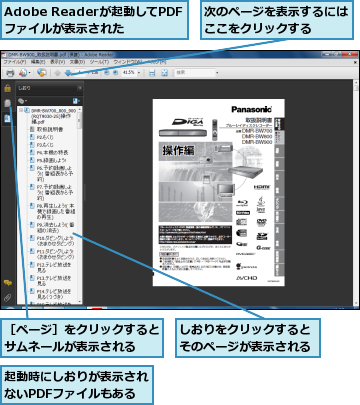This screenshot has height=405, width=360.
Task: Open the zoom percentage 41.5% dropdown
Action: pos(139,73)
